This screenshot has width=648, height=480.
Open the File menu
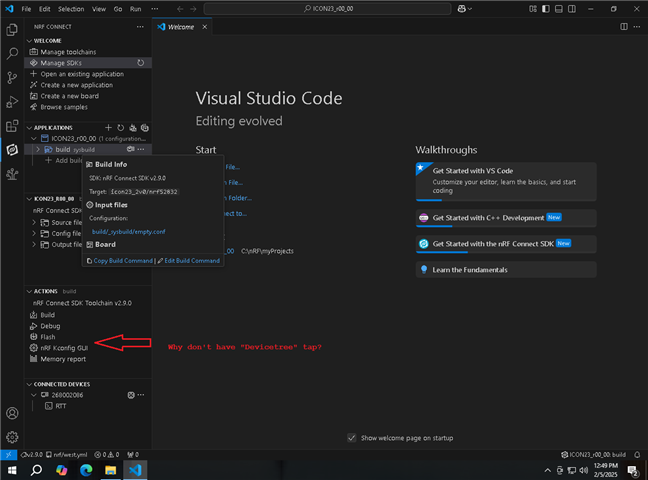(x=26, y=9)
